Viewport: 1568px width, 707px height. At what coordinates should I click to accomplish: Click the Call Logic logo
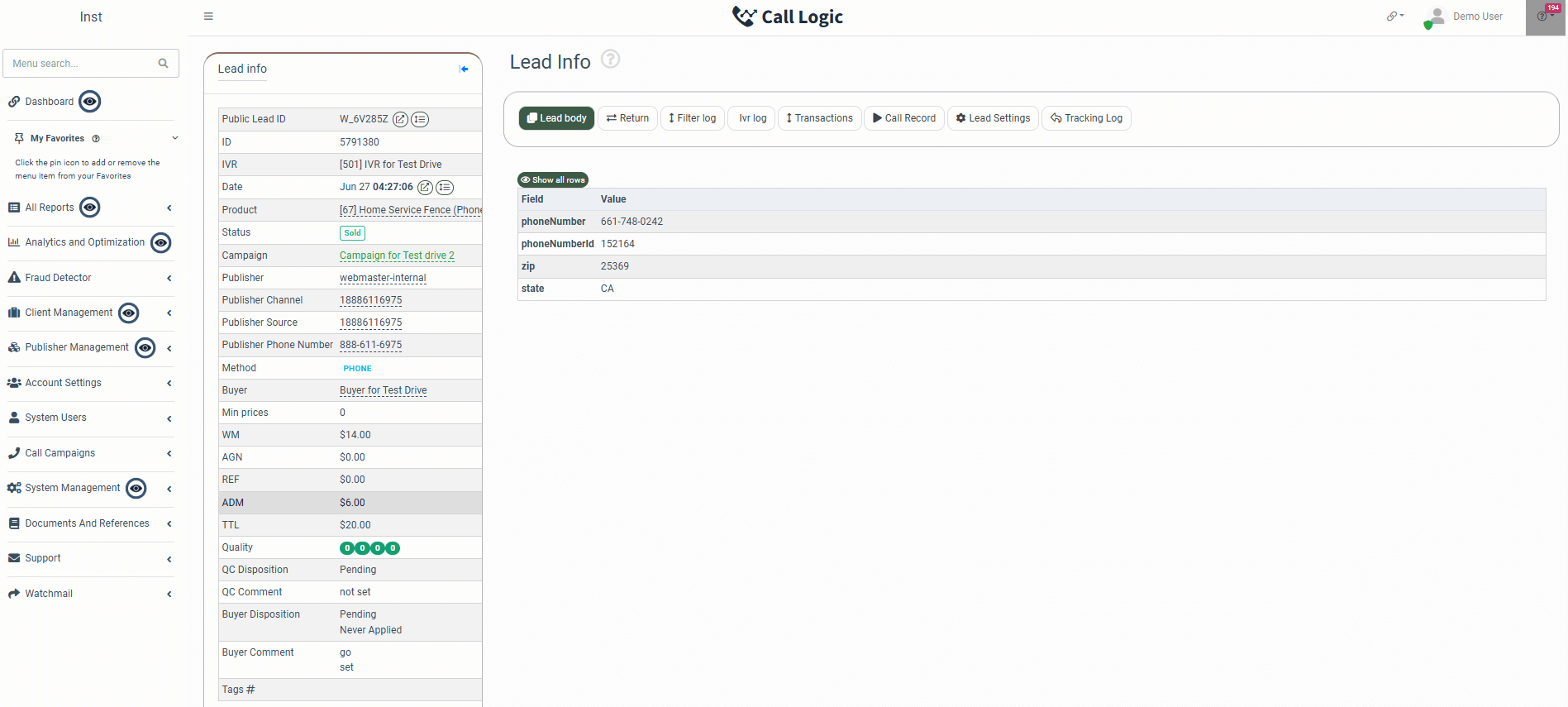point(787,17)
